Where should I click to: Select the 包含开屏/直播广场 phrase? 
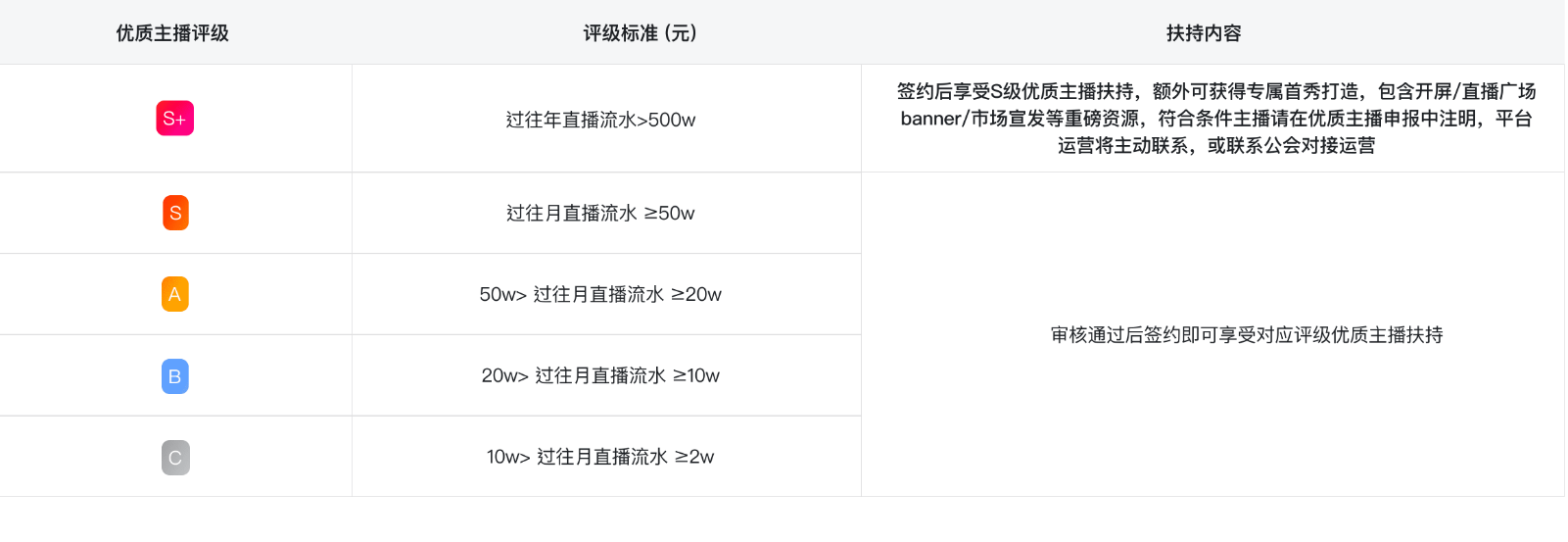coord(1456,91)
